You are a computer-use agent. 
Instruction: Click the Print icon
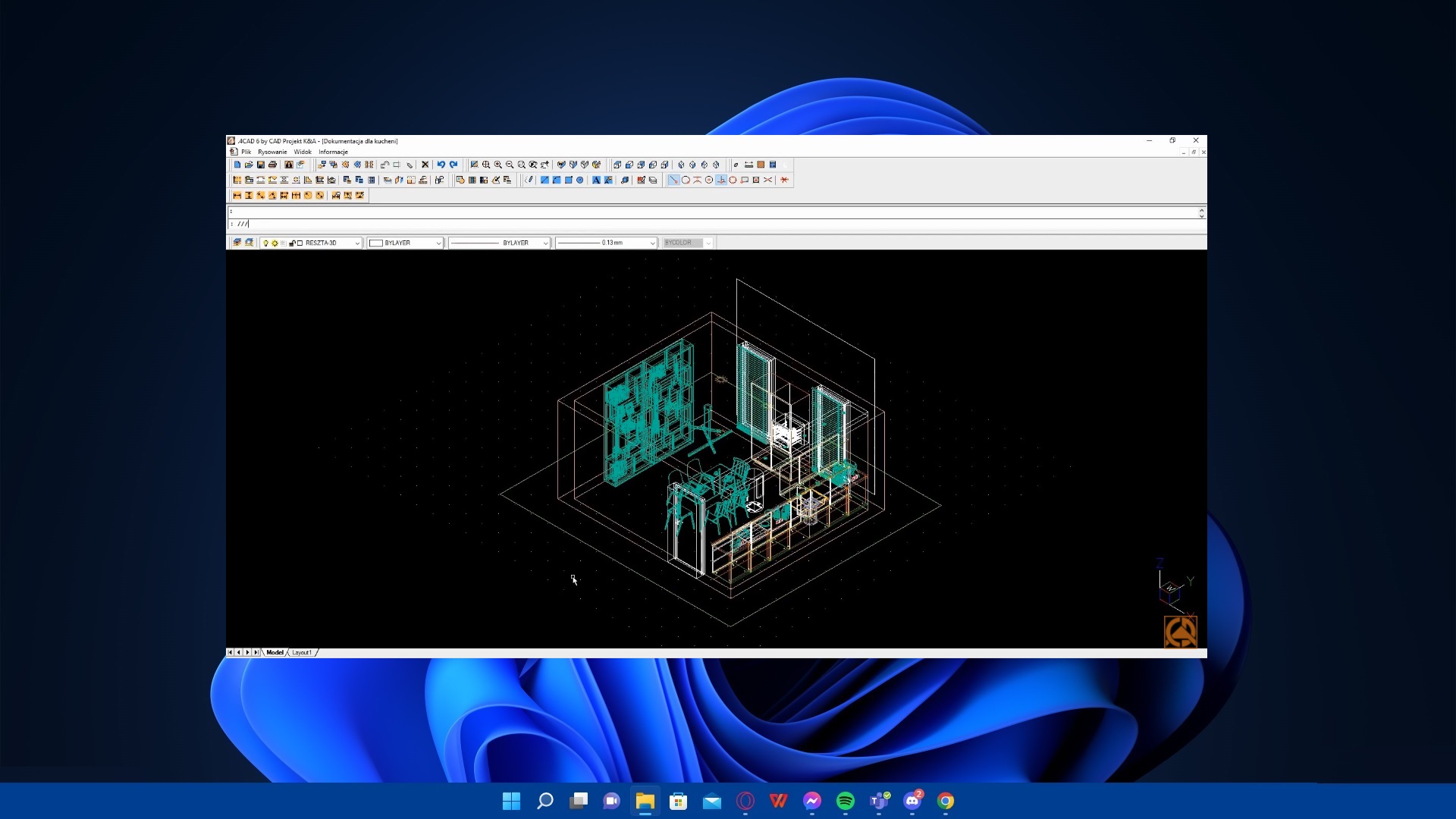point(273,165)
